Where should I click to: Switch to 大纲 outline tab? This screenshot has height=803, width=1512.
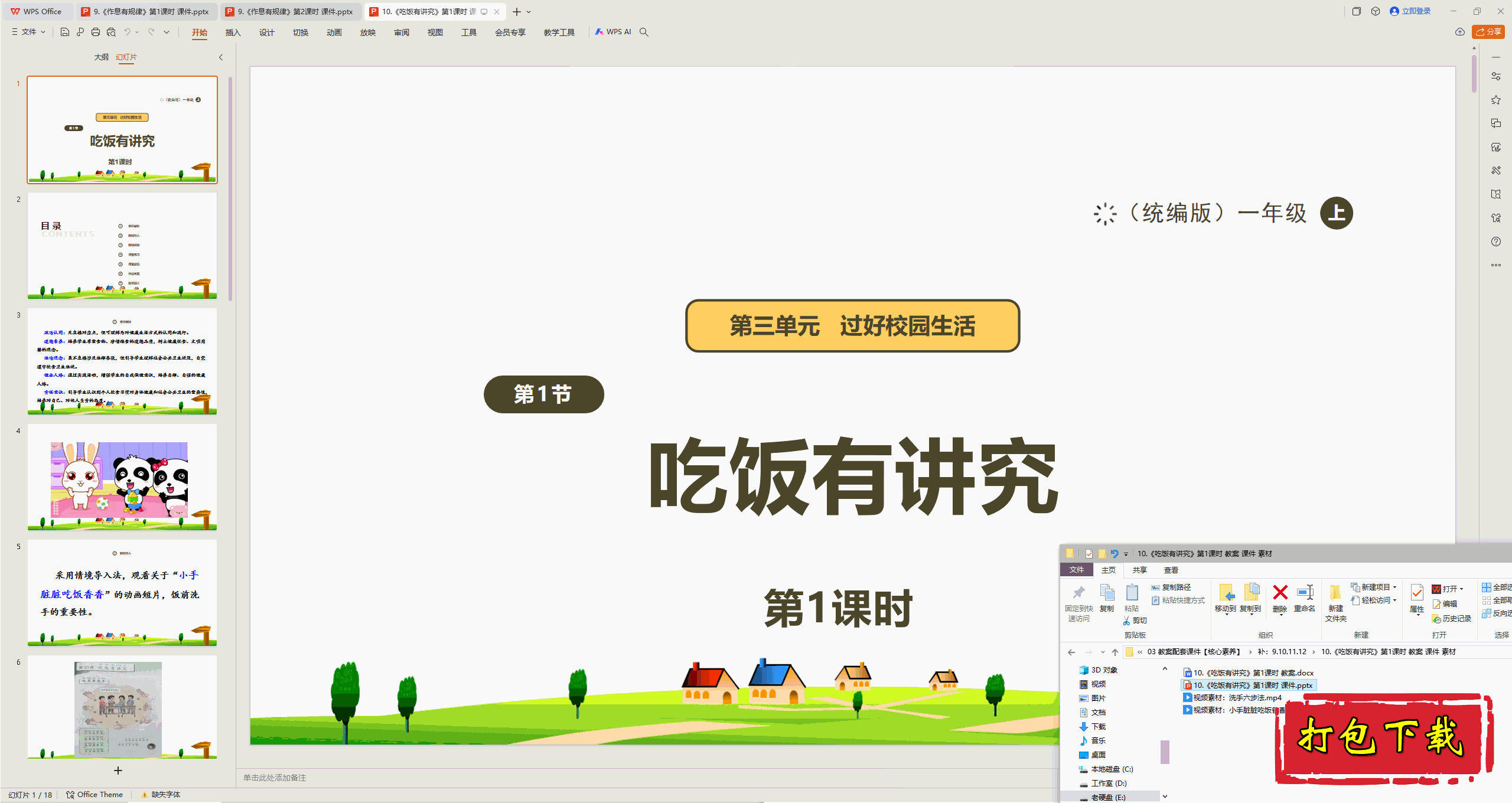point(102,57)
